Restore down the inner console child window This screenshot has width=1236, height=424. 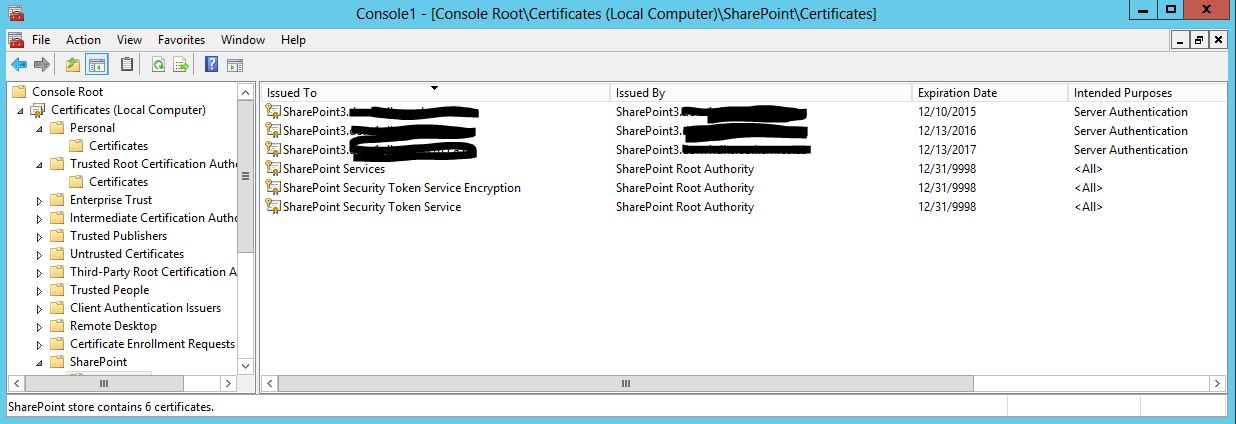pos(1199,40)
